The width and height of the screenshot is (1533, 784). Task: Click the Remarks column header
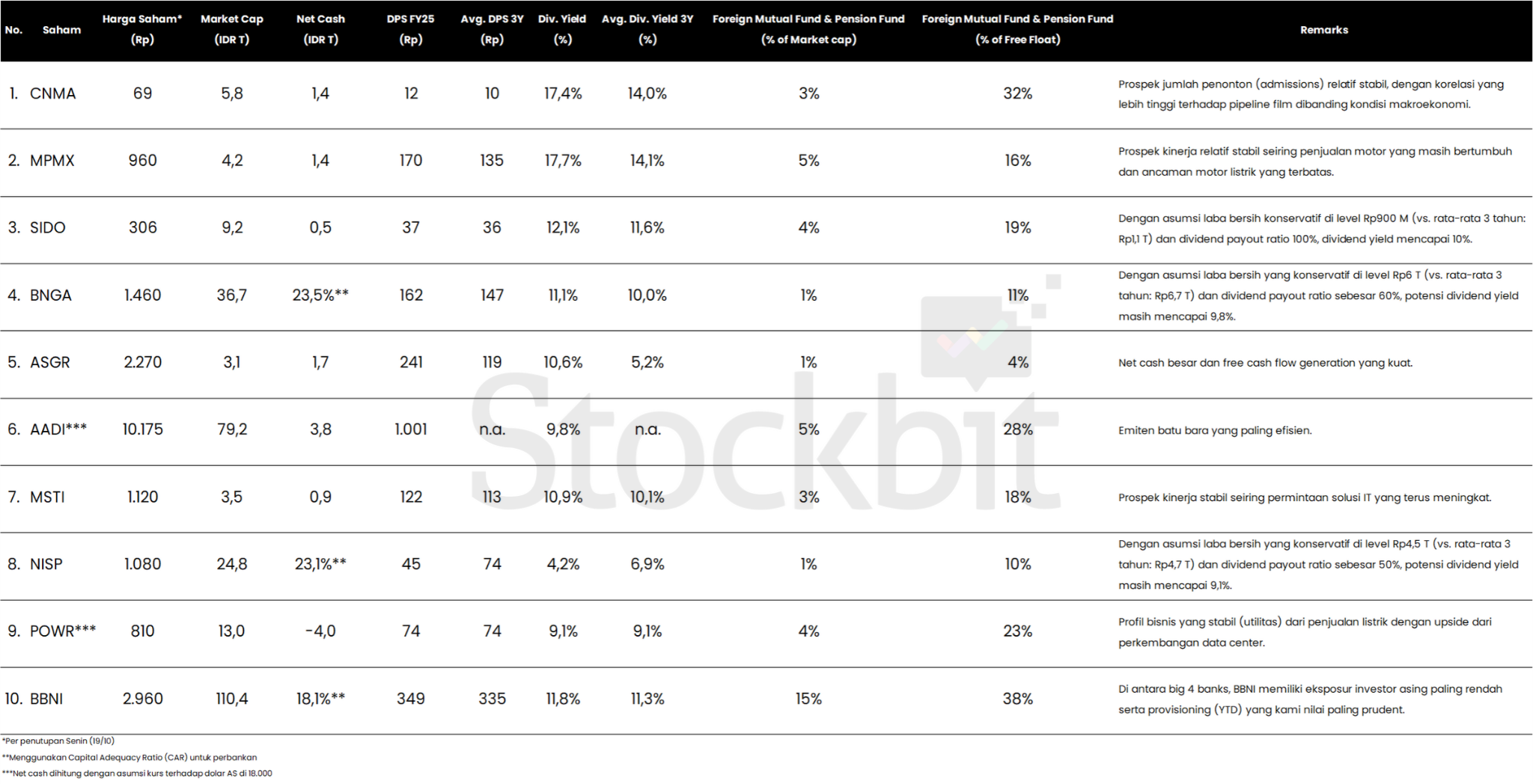[x=1323, y=30]
